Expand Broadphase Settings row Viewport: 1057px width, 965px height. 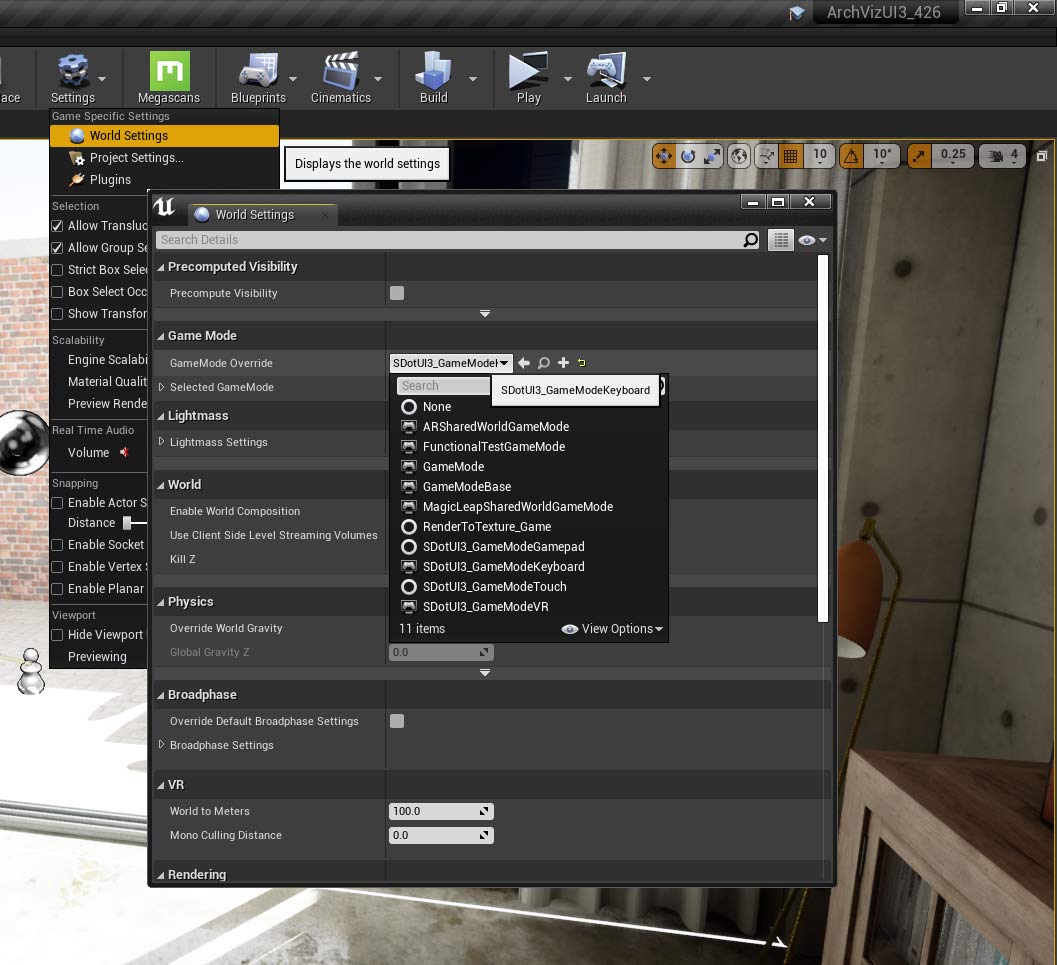(x=161, y=745)
